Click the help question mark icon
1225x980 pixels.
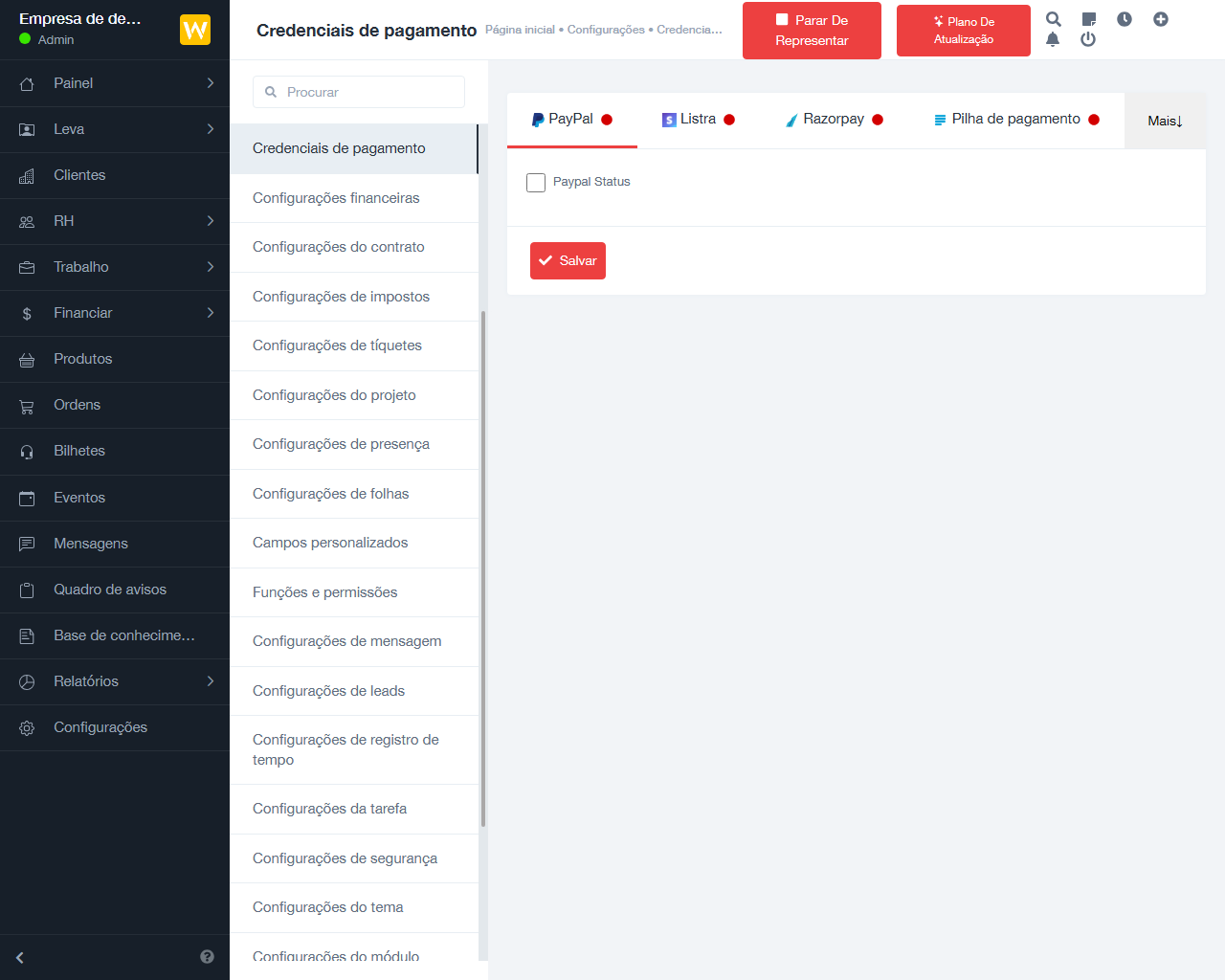click(207, 957)
